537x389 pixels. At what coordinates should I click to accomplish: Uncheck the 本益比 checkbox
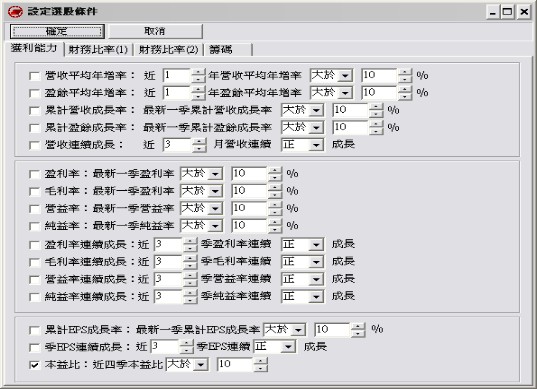tap(34, 365)
